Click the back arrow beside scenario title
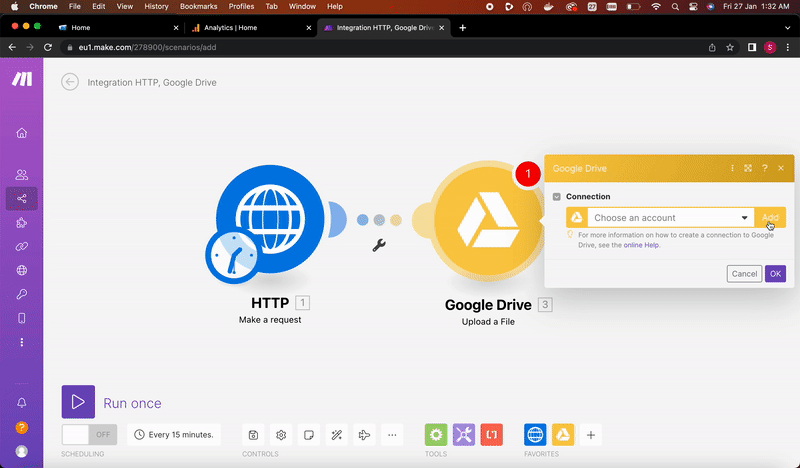The height and width of the screenshot is (468, 800). [x=70, y=82]
